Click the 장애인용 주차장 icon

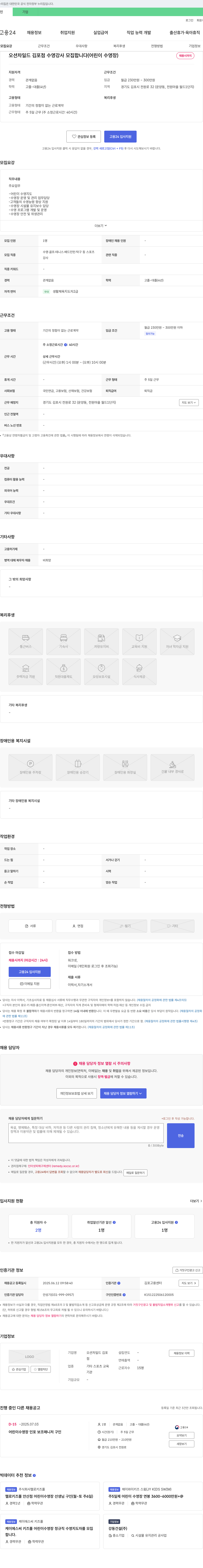tap(30, 767)
